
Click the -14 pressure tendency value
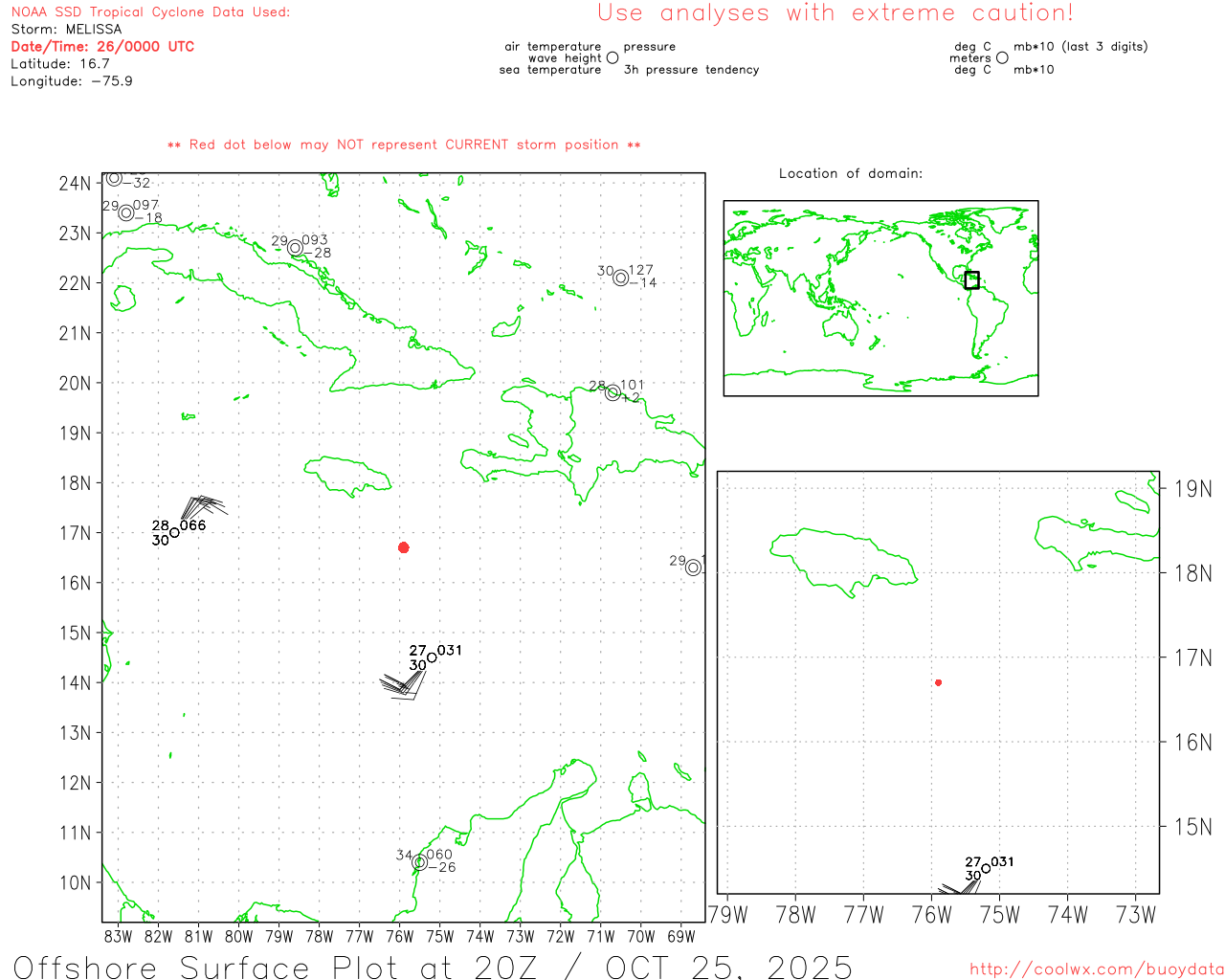[x=643, y=282]
